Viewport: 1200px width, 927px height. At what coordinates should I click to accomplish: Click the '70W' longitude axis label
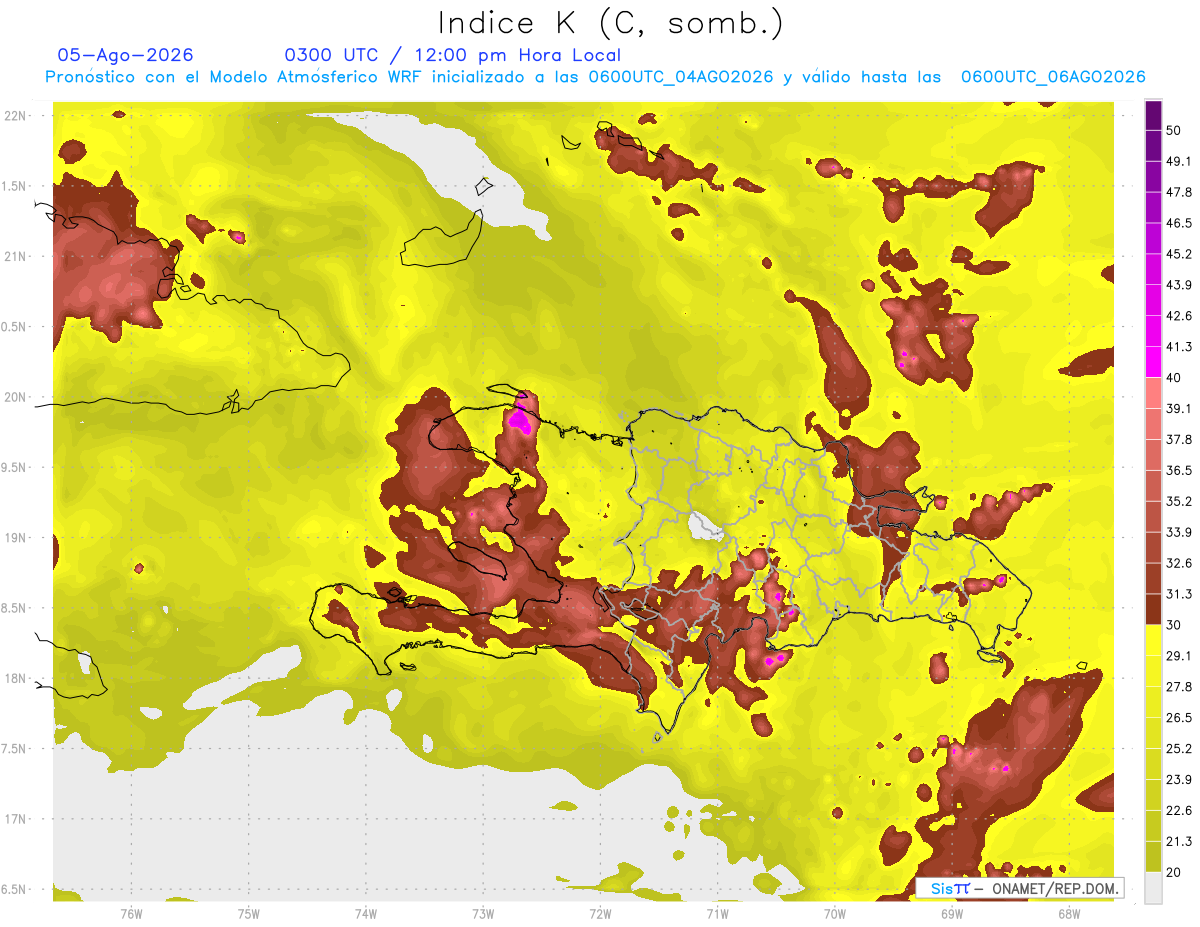coord(835,914)
